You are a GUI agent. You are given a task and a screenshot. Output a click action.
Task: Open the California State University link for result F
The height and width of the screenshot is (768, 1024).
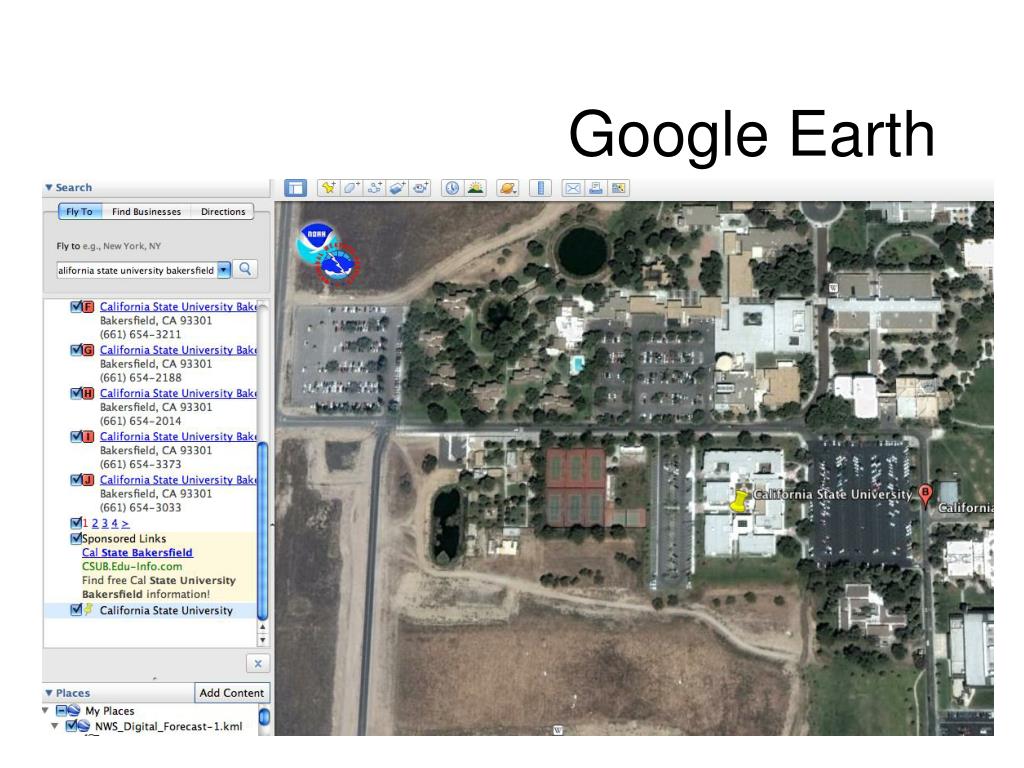pyautogui.click(x=178, y=306)
